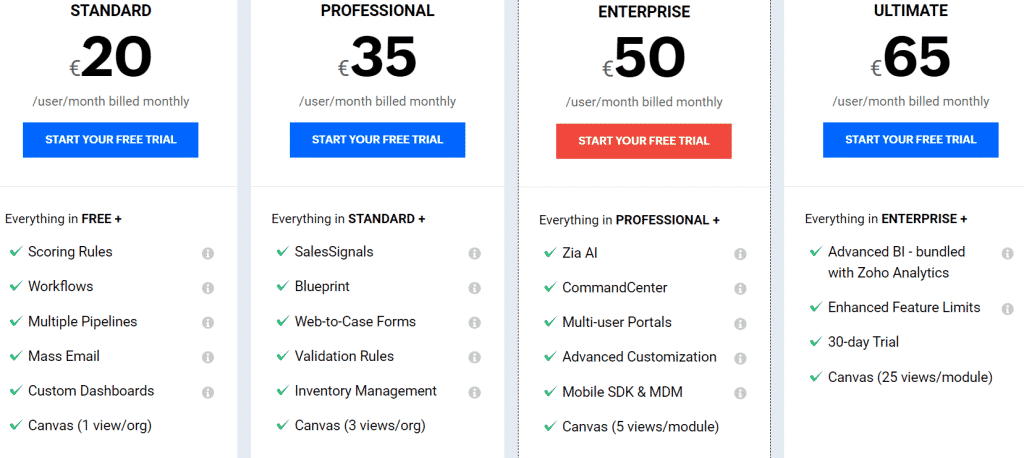Click info icon for Mobile SDK & MDM
Screen dimensions: 1024x458
tap(740, 393)
